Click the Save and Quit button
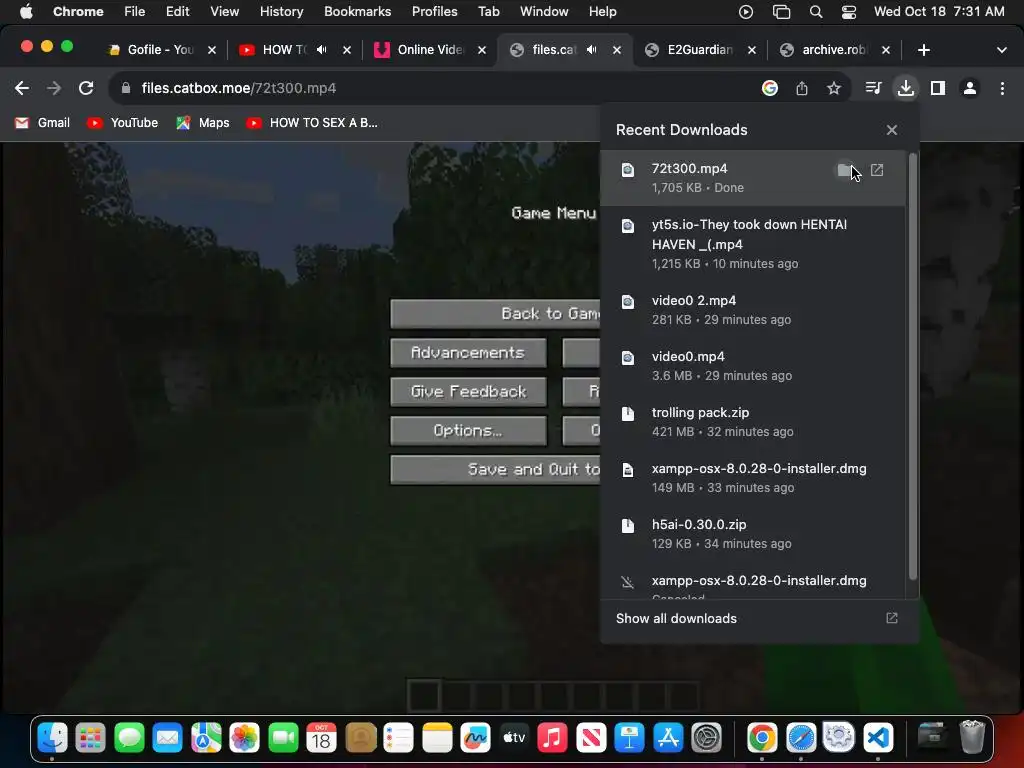This screenshot has height=768, width=1024. point(494,469)
